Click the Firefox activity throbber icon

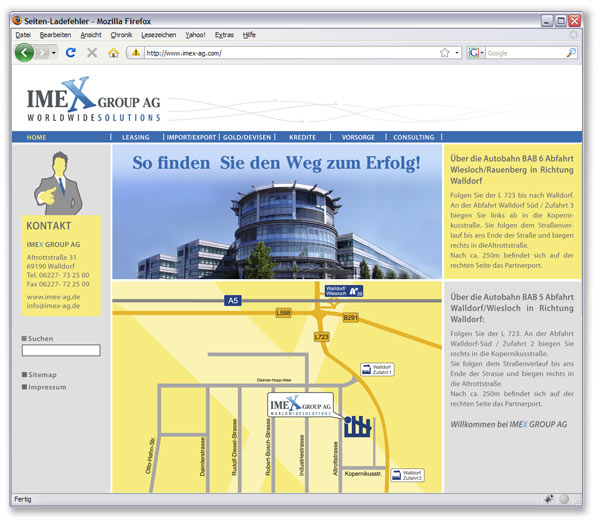click(x=573, y=35)
